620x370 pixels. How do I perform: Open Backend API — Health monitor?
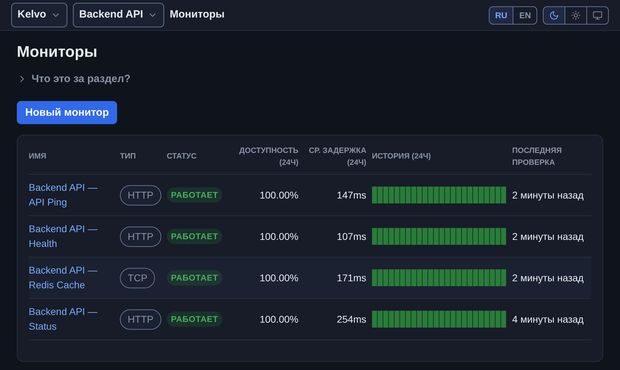[x=63, y=236]
